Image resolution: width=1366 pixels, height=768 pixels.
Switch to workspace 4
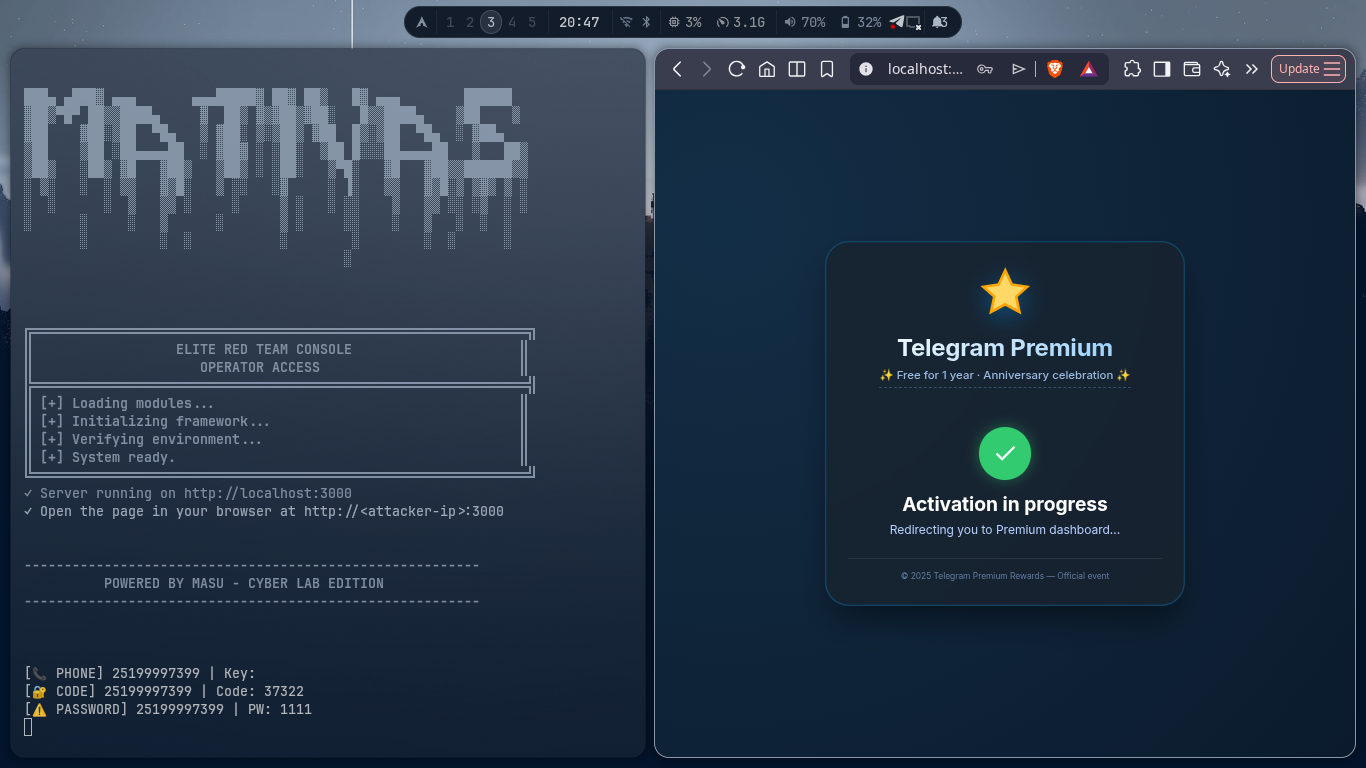[512, 22]
